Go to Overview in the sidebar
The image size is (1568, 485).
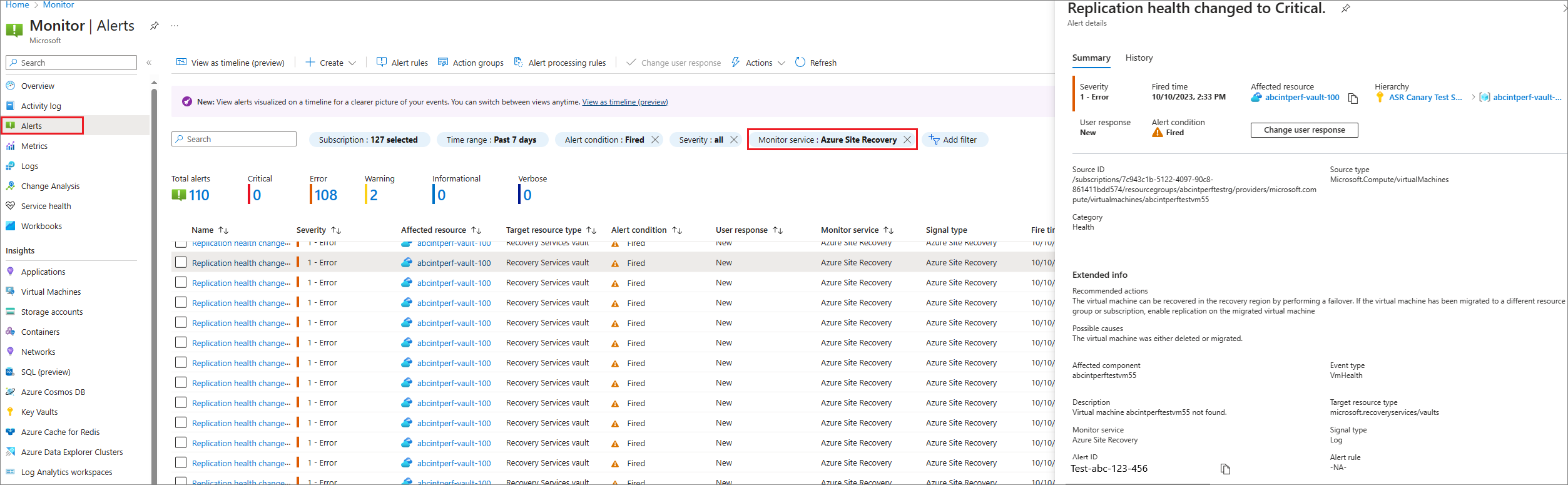(38, 86)
